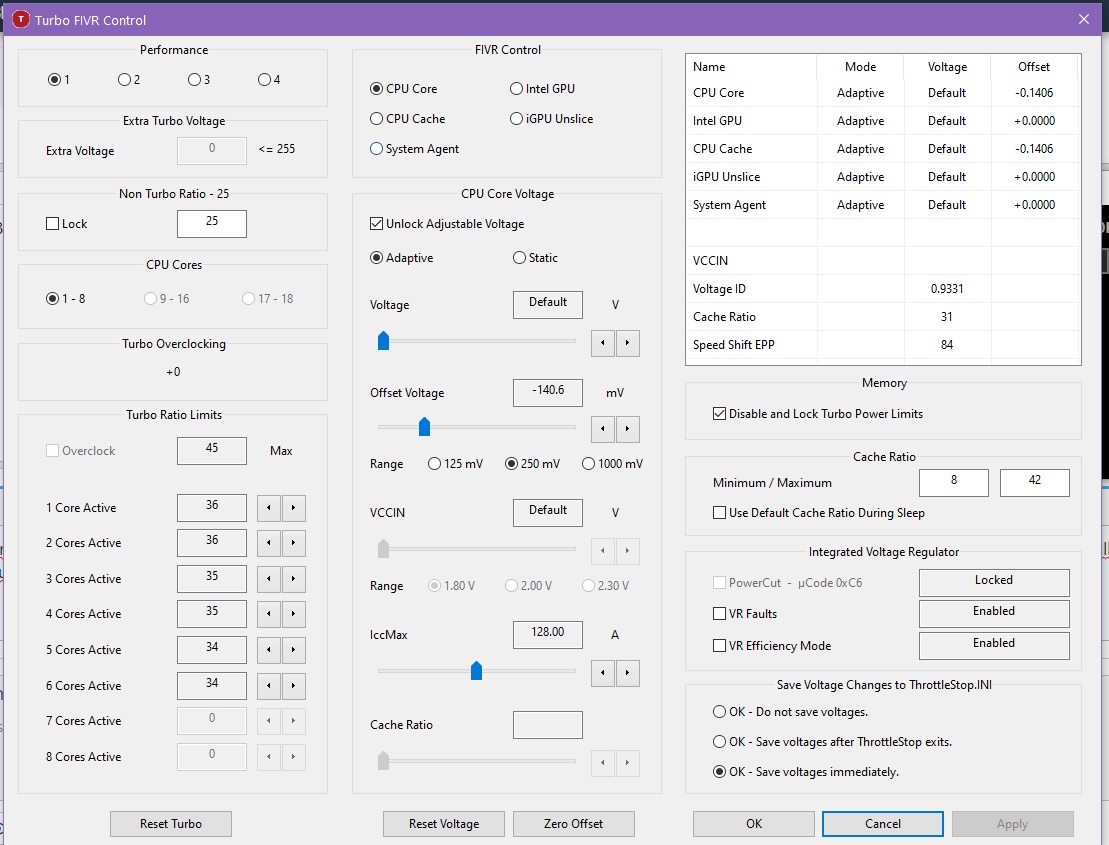1109x845 pixels.
Task: Decrease 1 Core Active ratio with left arrow
Action: point(269,508)
